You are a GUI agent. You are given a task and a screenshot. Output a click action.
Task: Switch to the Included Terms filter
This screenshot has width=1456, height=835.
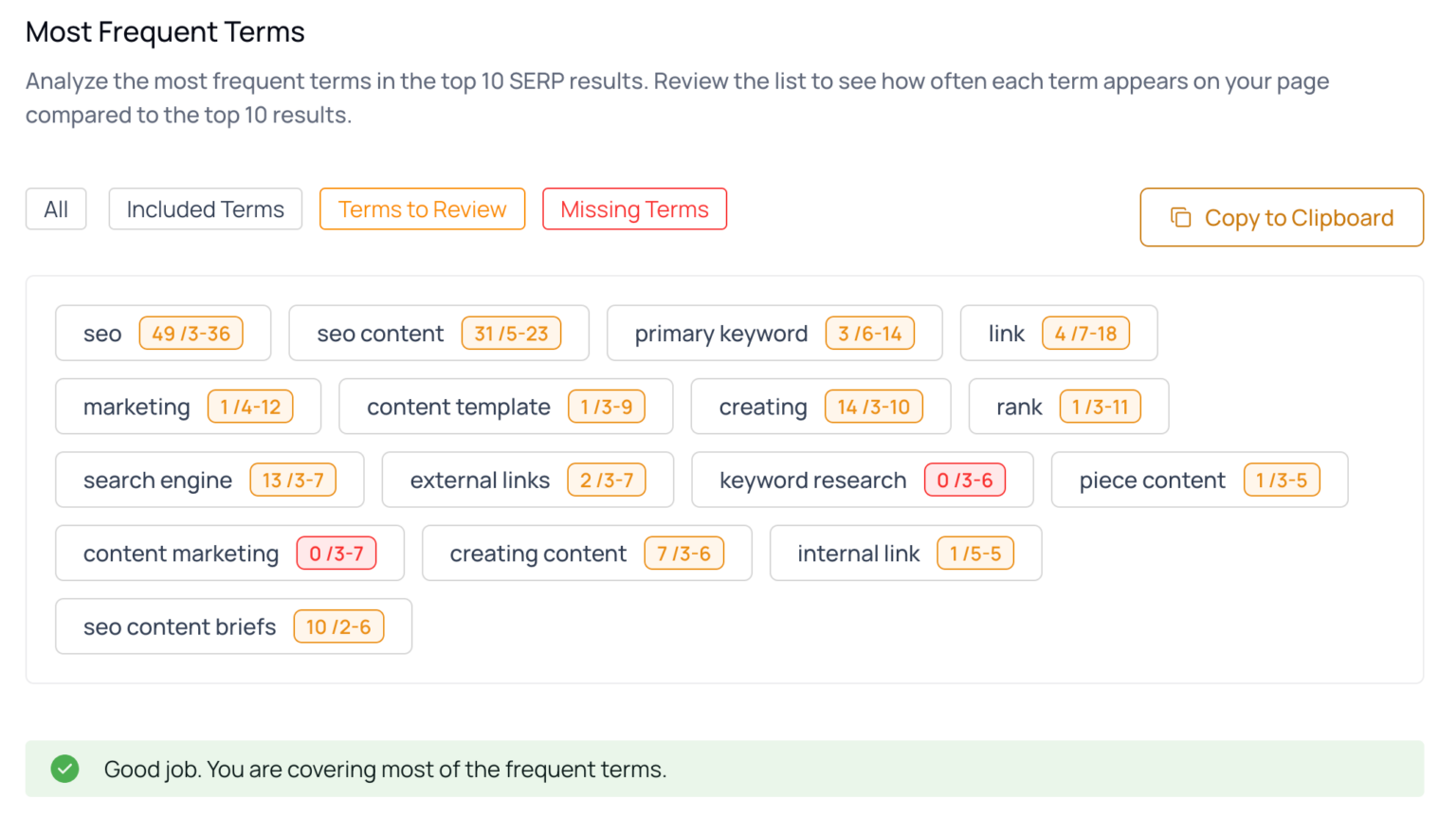coord(205,209)
